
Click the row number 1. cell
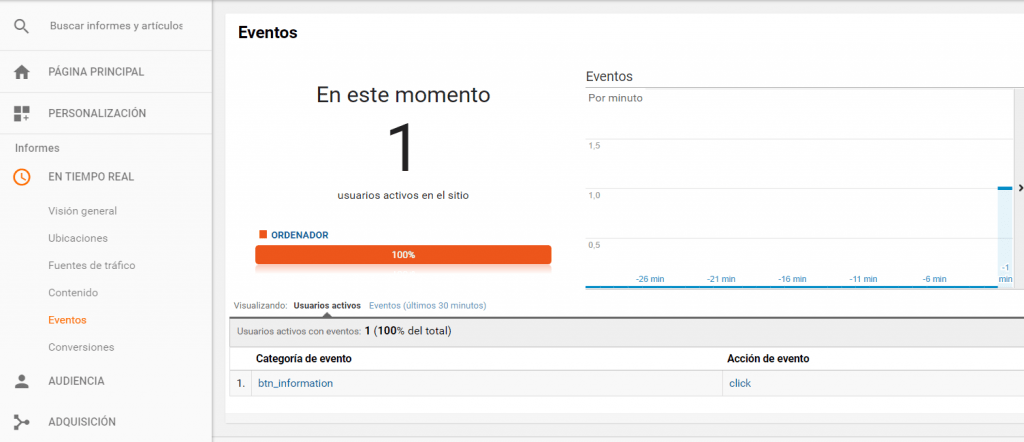coord(242,384)
